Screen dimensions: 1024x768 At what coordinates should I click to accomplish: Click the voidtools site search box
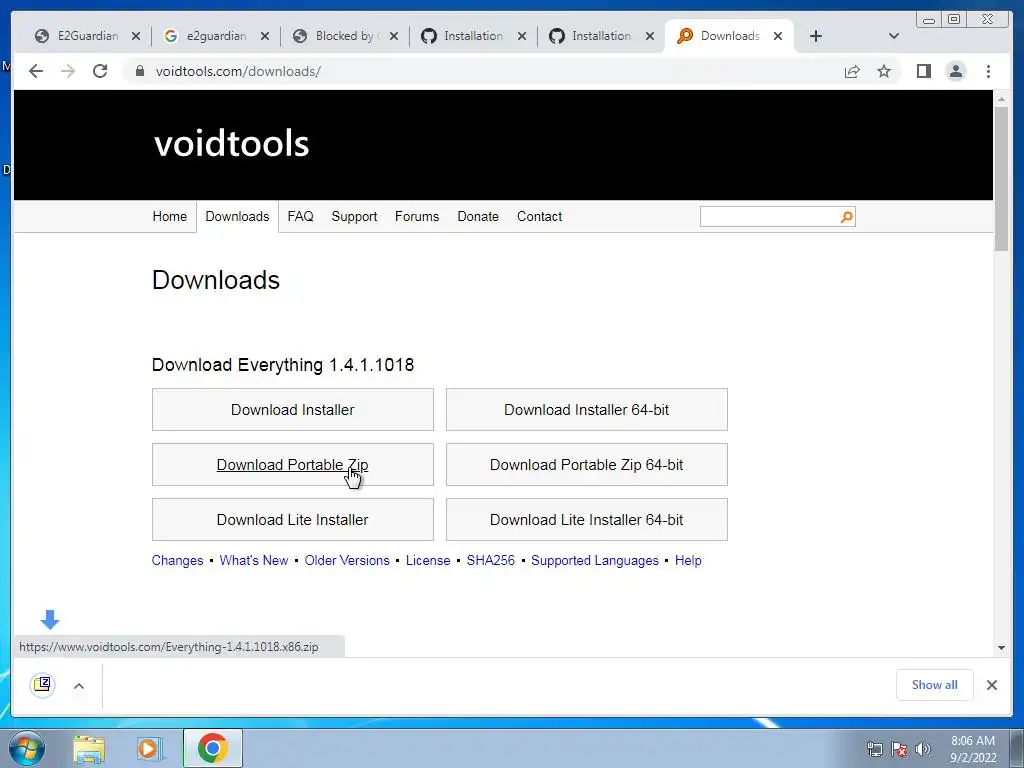(769, 217)
